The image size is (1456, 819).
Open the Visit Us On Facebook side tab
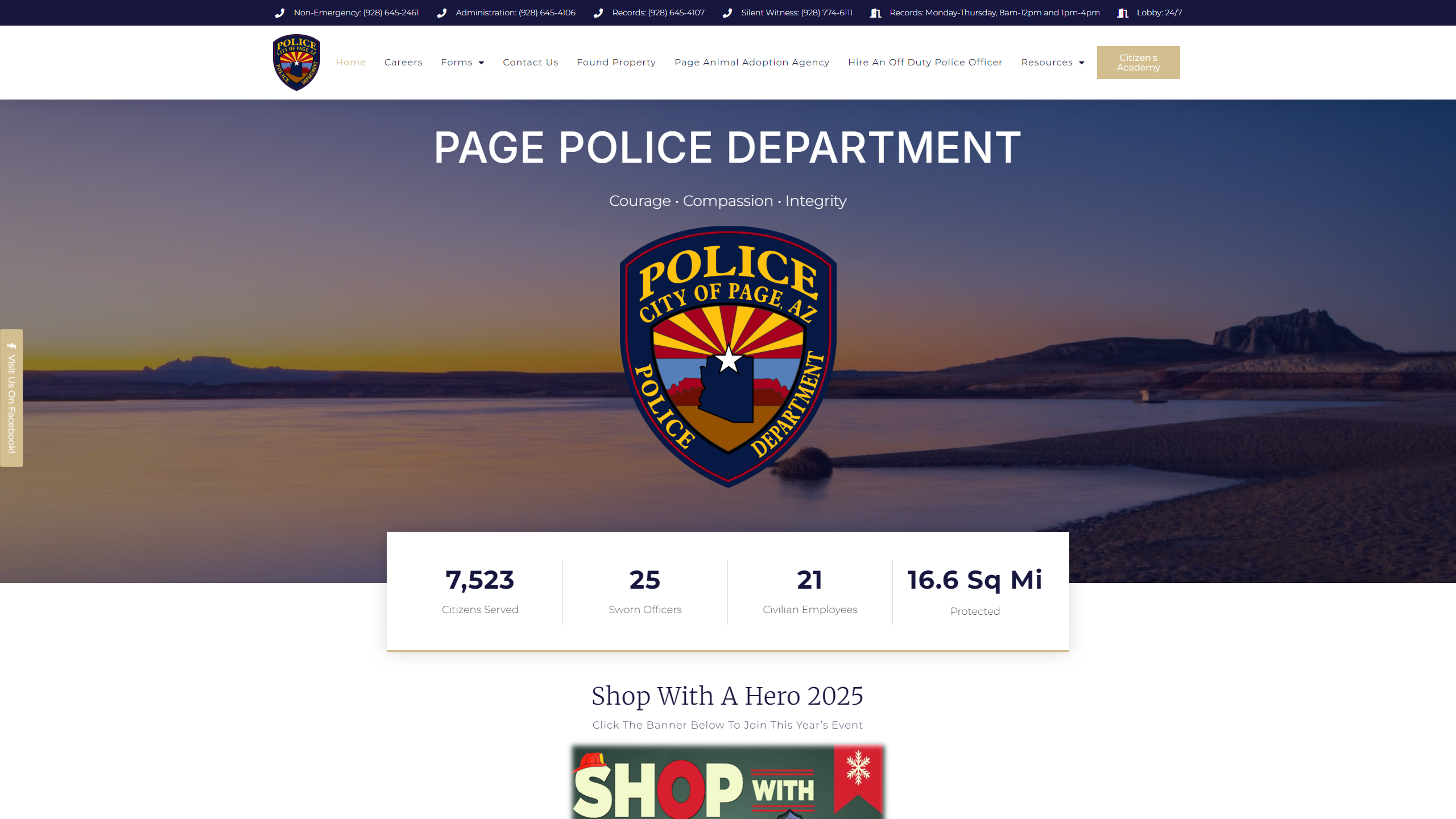point(11,404)
